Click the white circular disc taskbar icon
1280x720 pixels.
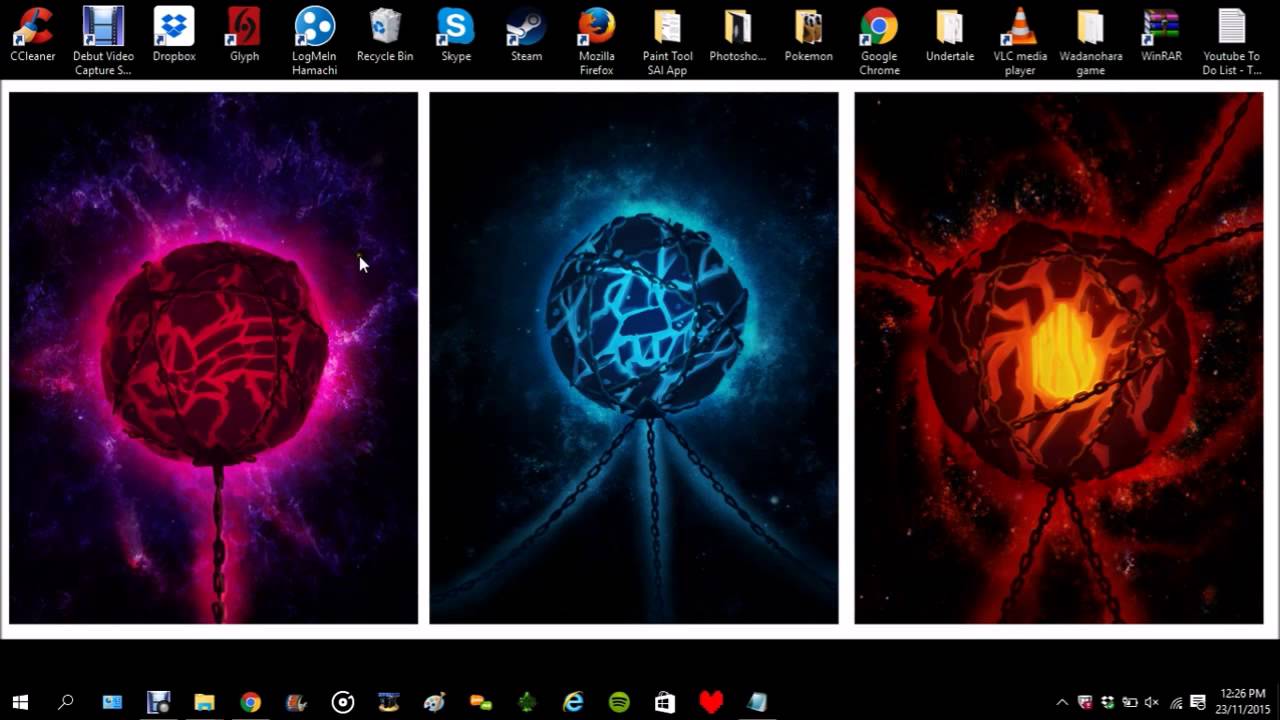342,702
